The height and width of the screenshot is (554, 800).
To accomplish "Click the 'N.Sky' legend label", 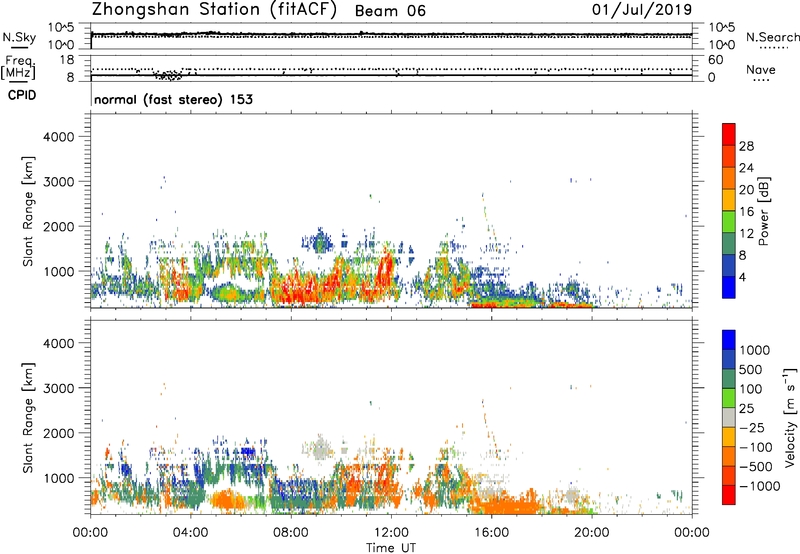I will pos(19,37).
